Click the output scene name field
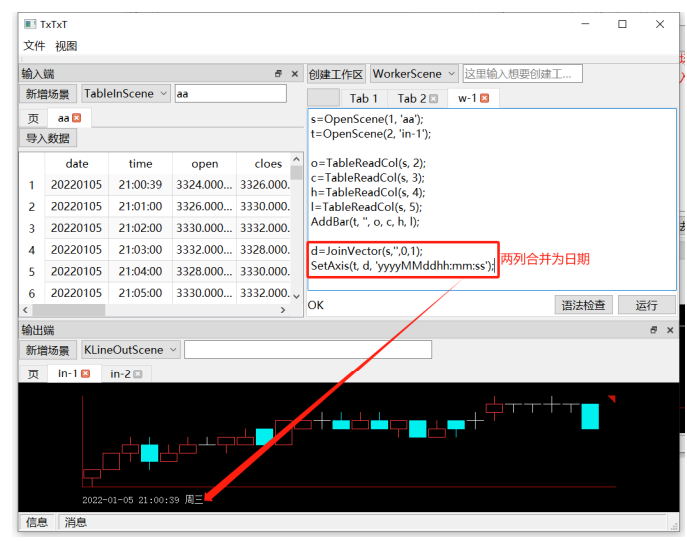The image size is (687, 541). (x=308, y=350)
